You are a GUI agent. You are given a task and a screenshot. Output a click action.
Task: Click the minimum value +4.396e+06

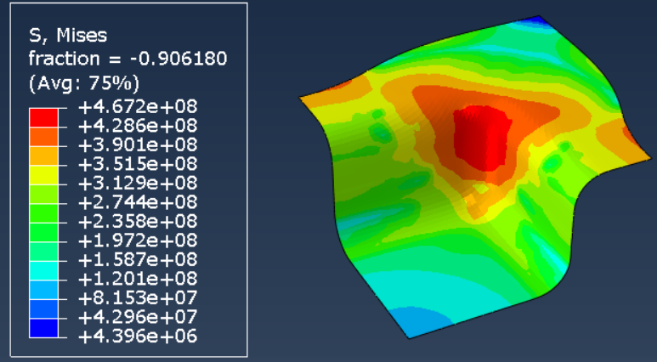[138, 336]
